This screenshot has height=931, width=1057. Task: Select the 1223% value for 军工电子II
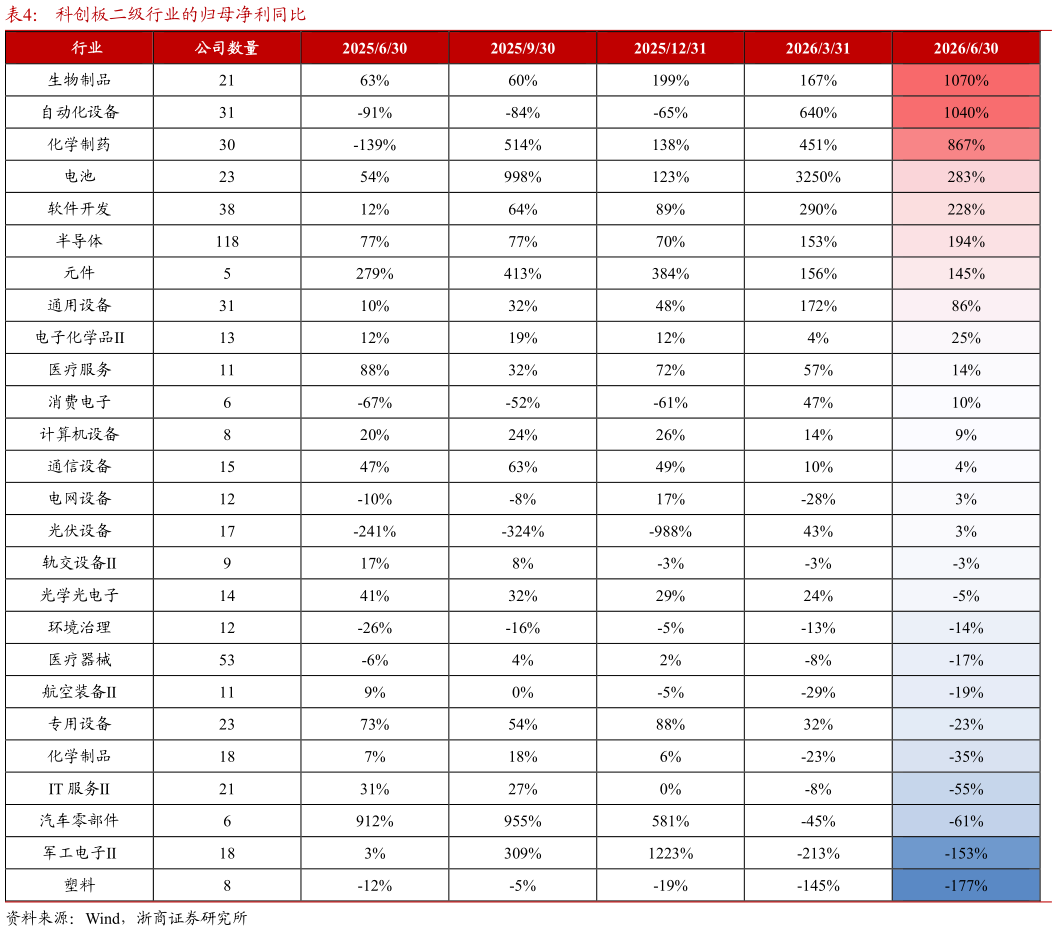pyautogui.click(x=671, y=853)
